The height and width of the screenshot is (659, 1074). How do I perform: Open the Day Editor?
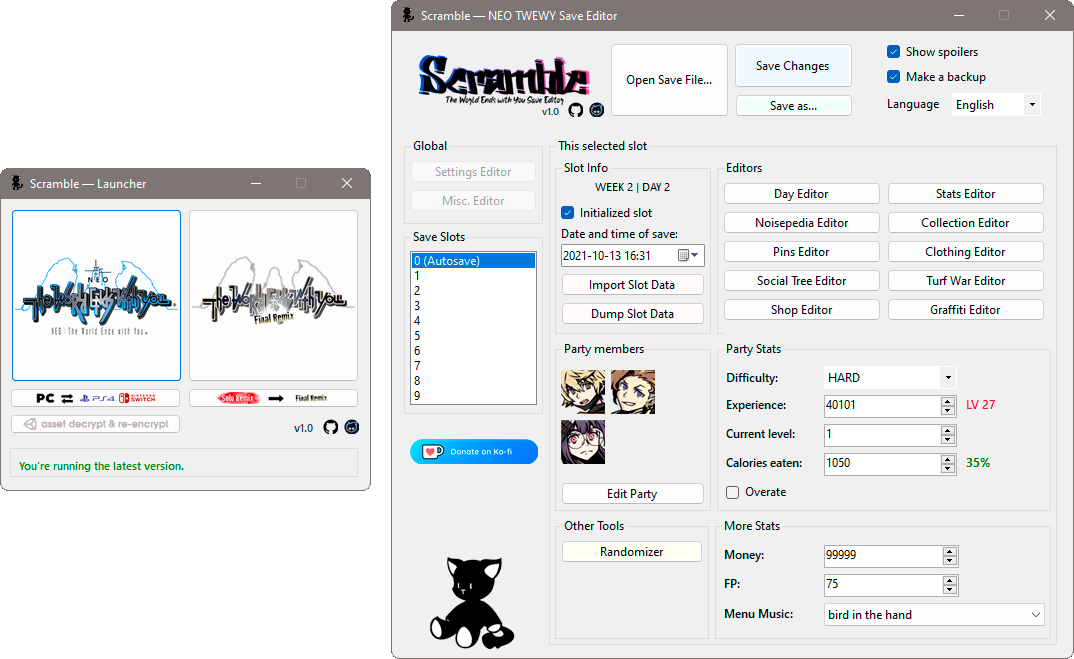[x=801, y=194]
